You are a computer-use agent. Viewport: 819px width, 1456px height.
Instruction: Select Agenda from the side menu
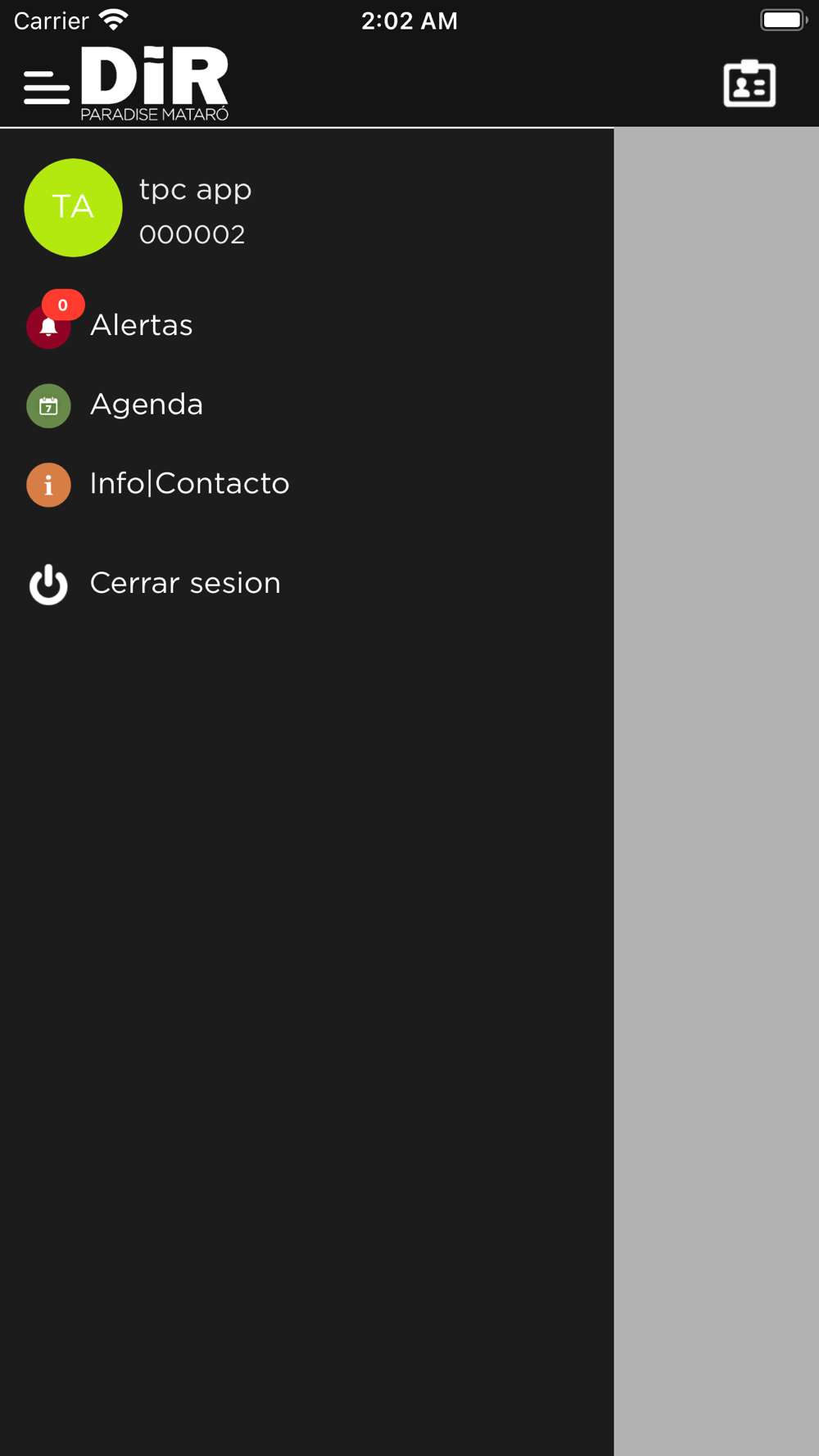click(x=147, y=405)
